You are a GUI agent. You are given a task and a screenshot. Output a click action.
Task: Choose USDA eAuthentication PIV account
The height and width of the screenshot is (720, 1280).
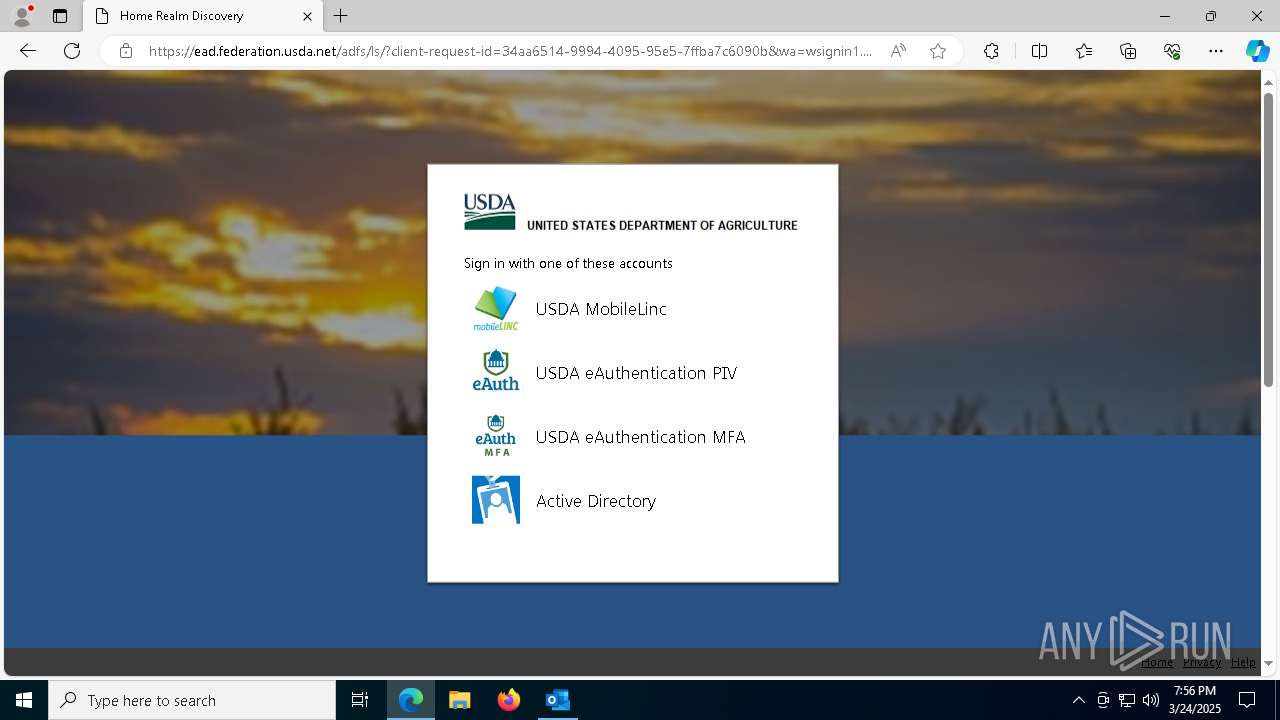tap(636, 373)
